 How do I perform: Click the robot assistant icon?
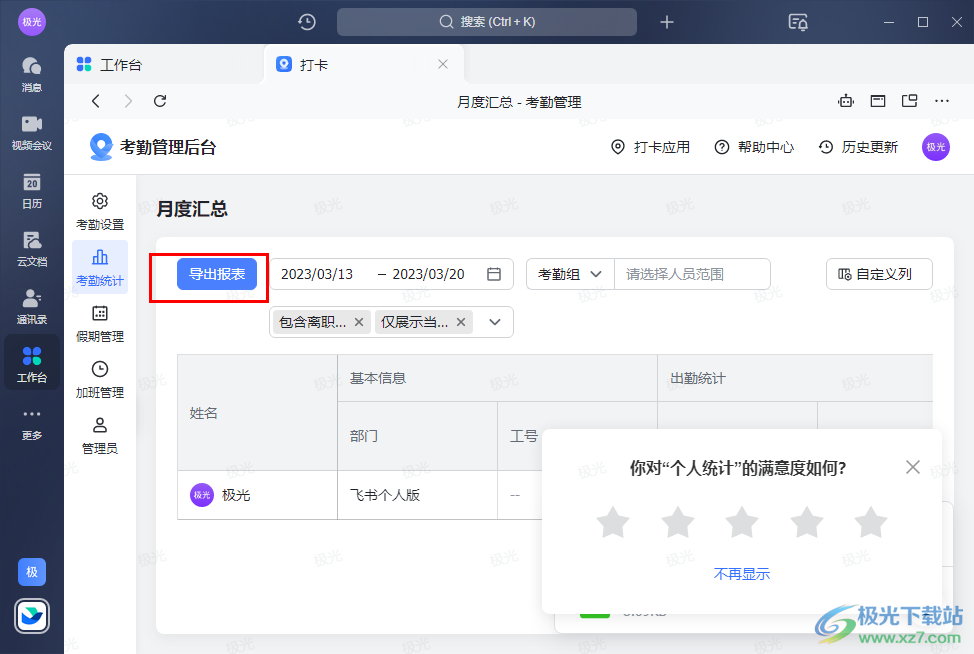tap(846, 101)
